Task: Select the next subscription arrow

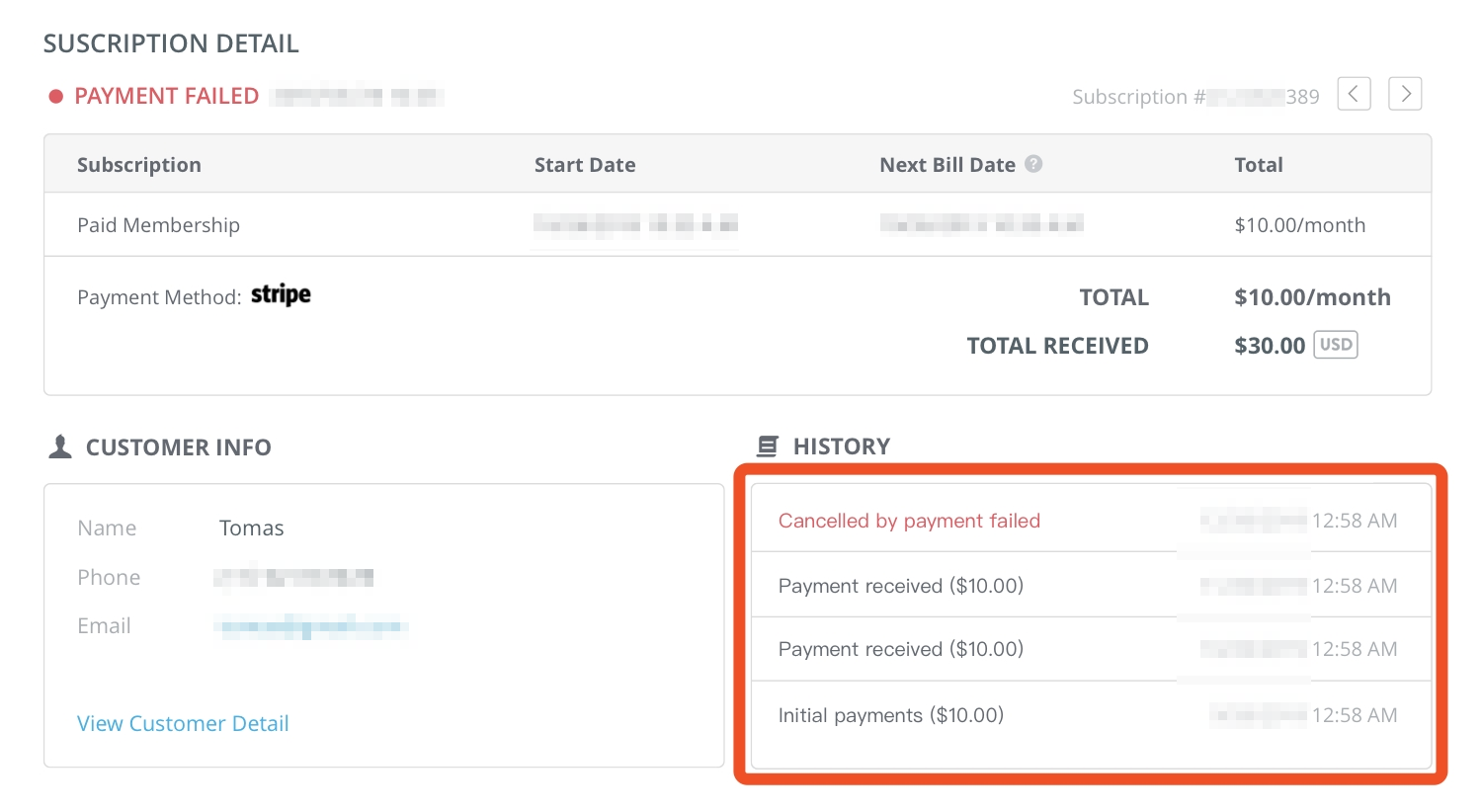Action: 1405,94
